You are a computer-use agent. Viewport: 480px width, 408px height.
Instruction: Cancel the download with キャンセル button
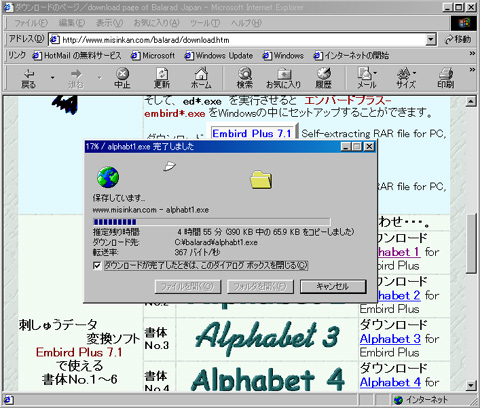(x=333, y=286)
